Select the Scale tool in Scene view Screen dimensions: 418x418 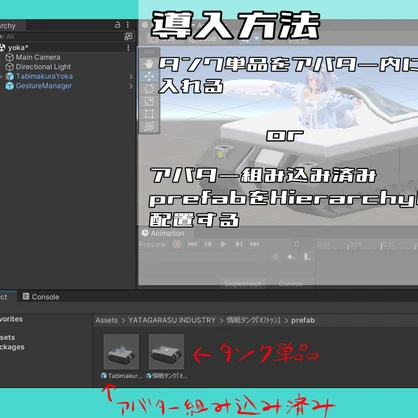(149, 101)
